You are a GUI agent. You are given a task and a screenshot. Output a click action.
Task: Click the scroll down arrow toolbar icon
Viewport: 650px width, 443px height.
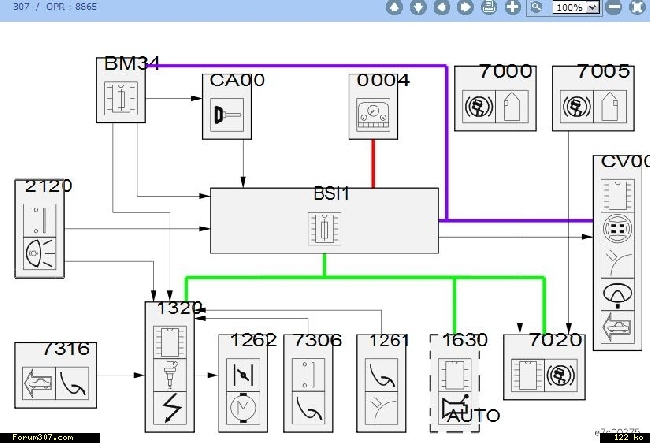418,7
